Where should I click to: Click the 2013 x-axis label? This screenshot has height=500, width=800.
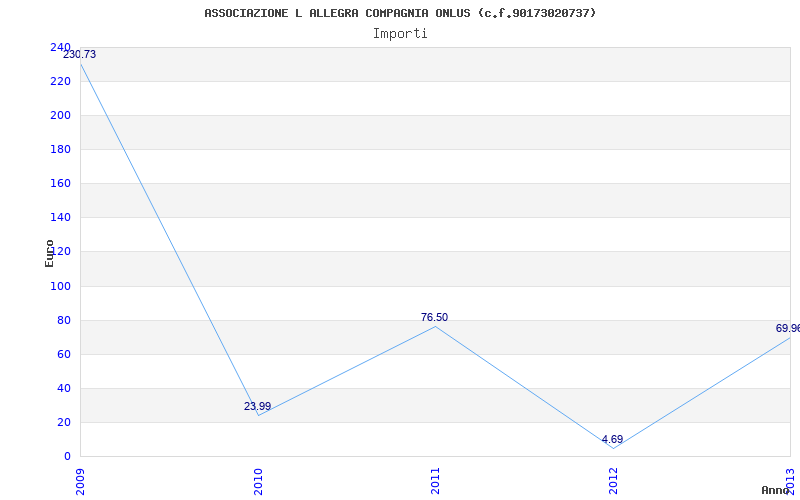pyautogui.click(x=790, y=482)
